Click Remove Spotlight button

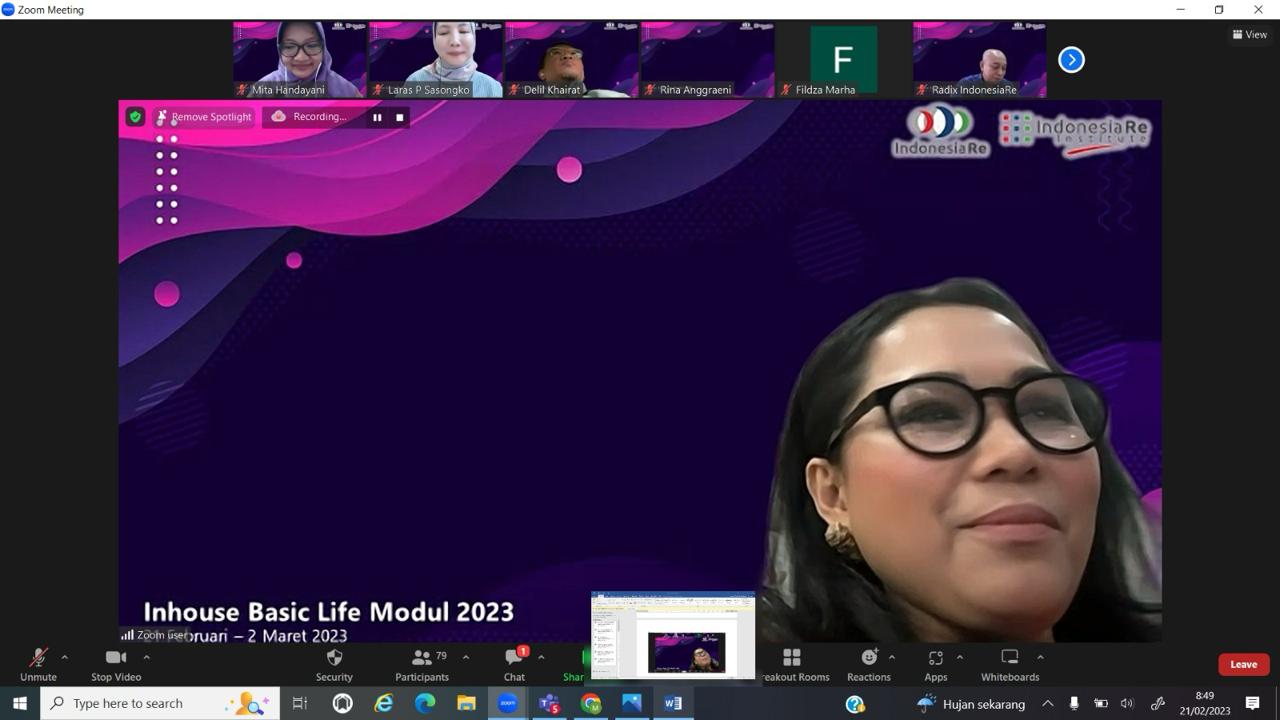point(204,117)
